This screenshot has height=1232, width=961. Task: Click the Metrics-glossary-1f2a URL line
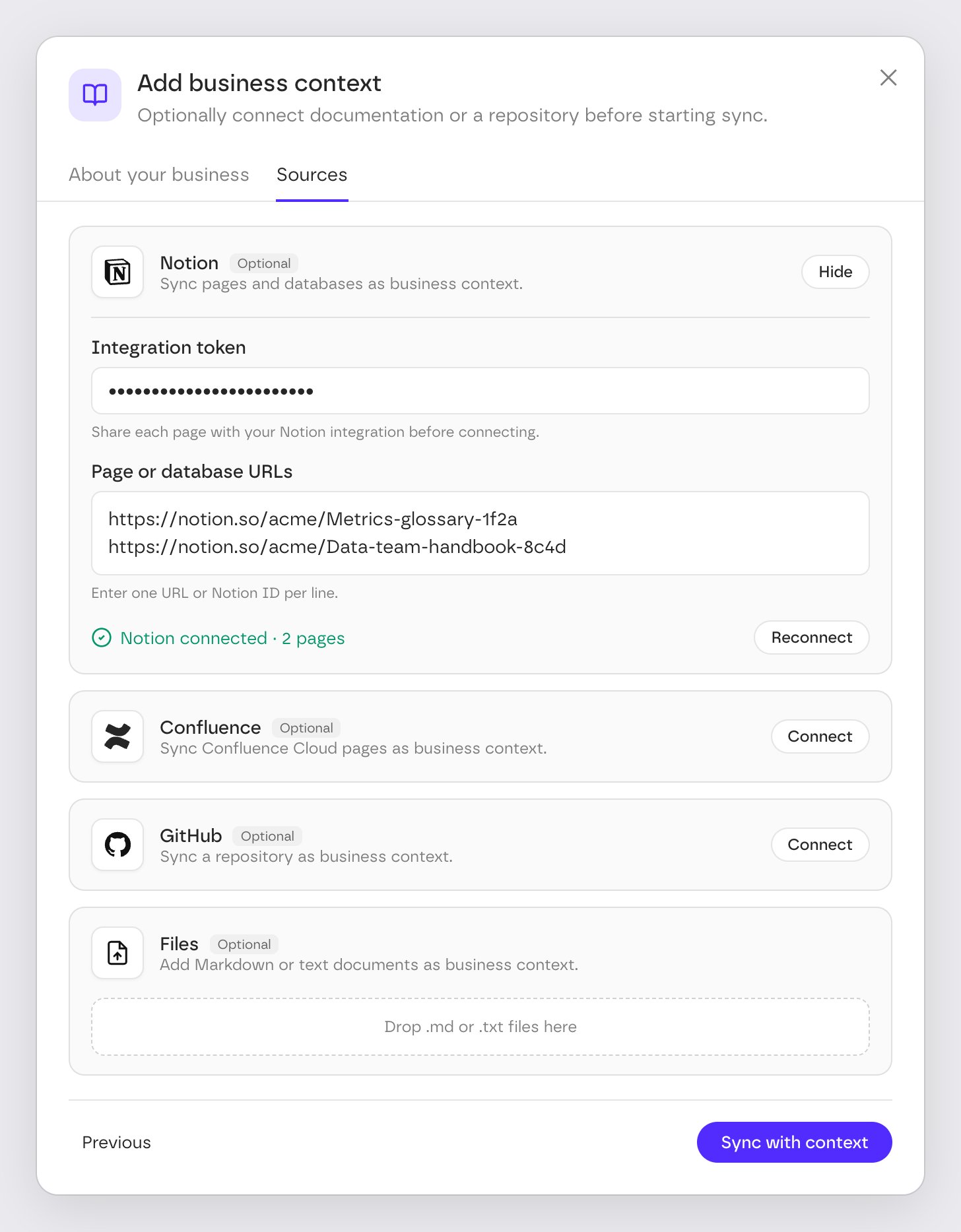pos(313,519)
